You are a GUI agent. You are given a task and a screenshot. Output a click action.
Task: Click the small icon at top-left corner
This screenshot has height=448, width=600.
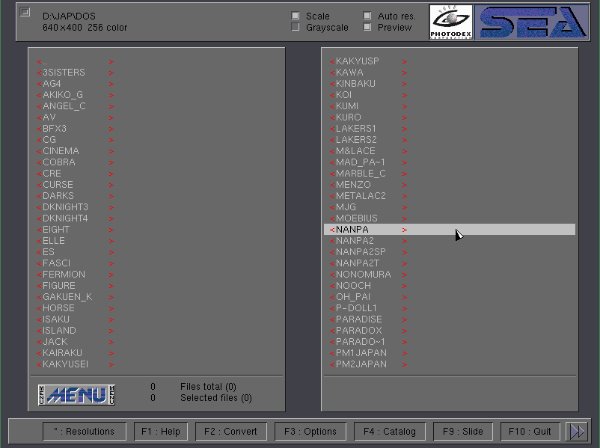coord(24,13)
